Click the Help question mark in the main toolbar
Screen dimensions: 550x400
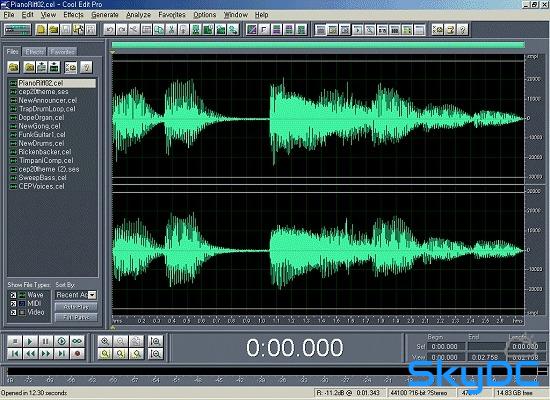click(x=463, y=30)
